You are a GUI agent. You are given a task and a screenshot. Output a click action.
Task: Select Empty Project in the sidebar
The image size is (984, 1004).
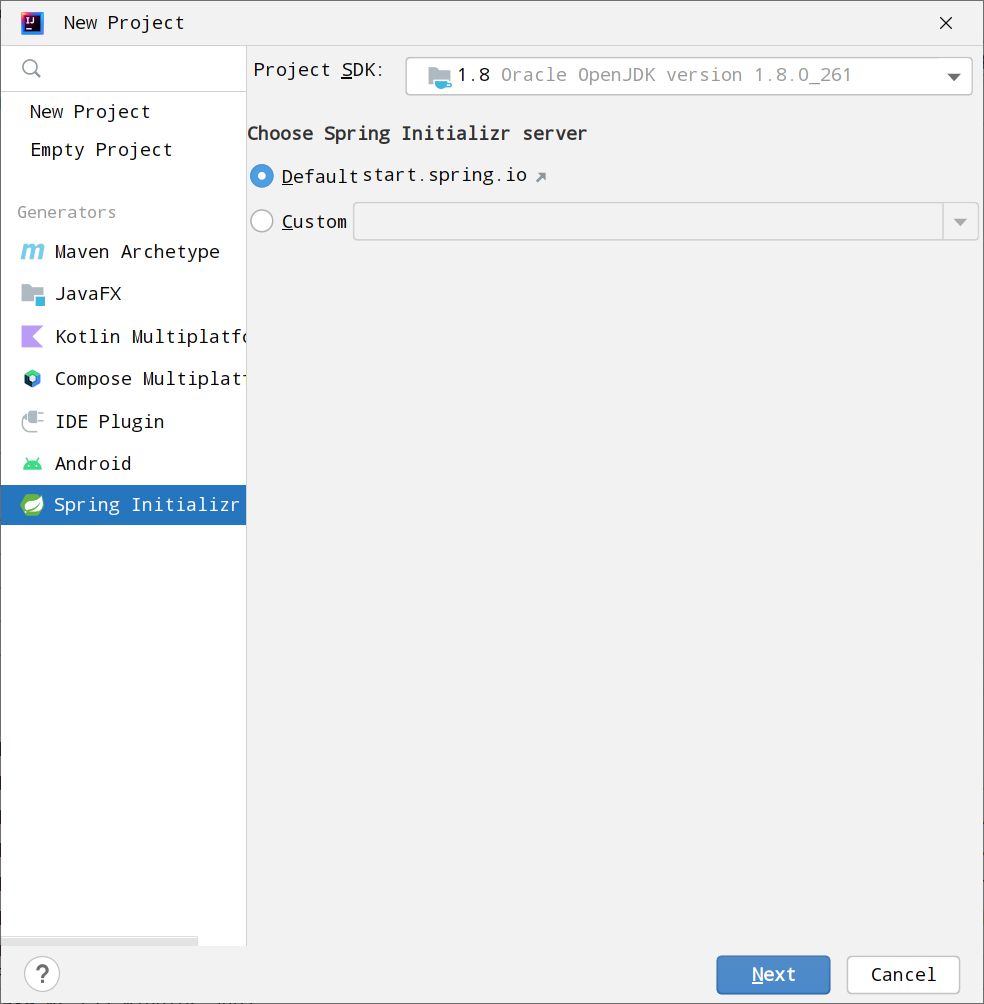[x=102, y=150]
